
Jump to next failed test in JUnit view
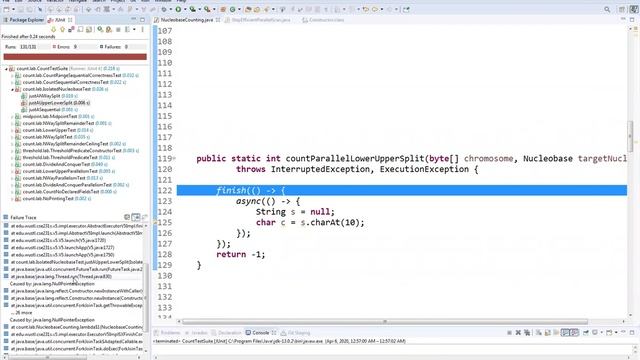[x=53, y=29]
